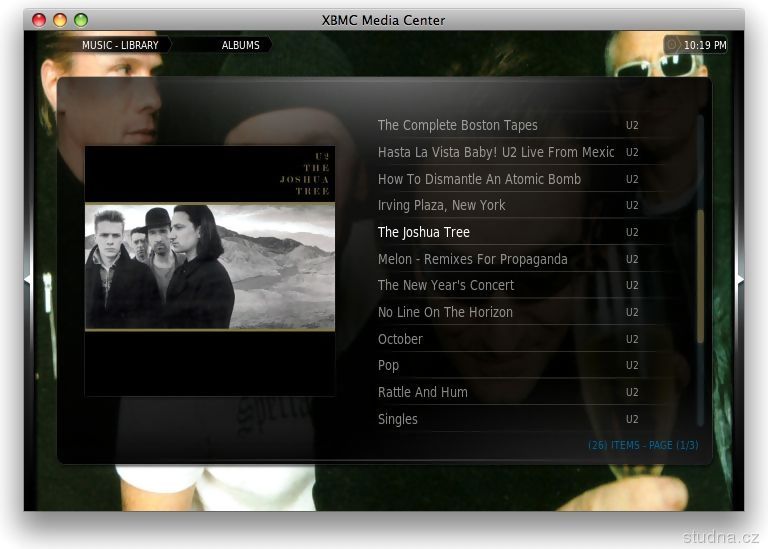Click the 10:19 PM clock display

tap(705, 45)
